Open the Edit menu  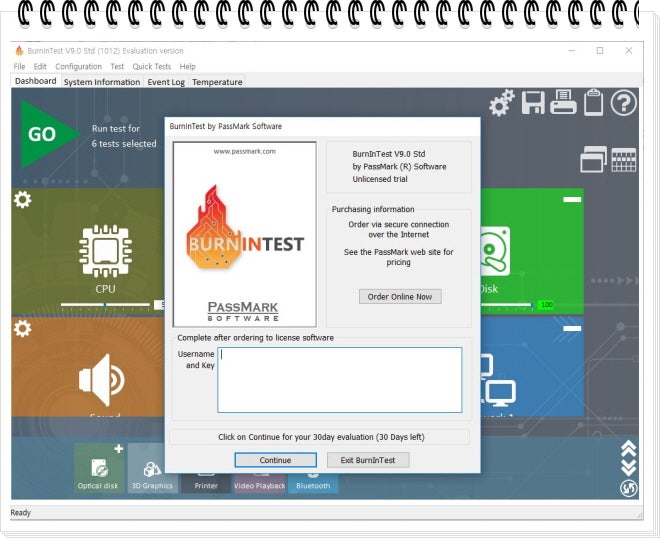pos(40,67)
